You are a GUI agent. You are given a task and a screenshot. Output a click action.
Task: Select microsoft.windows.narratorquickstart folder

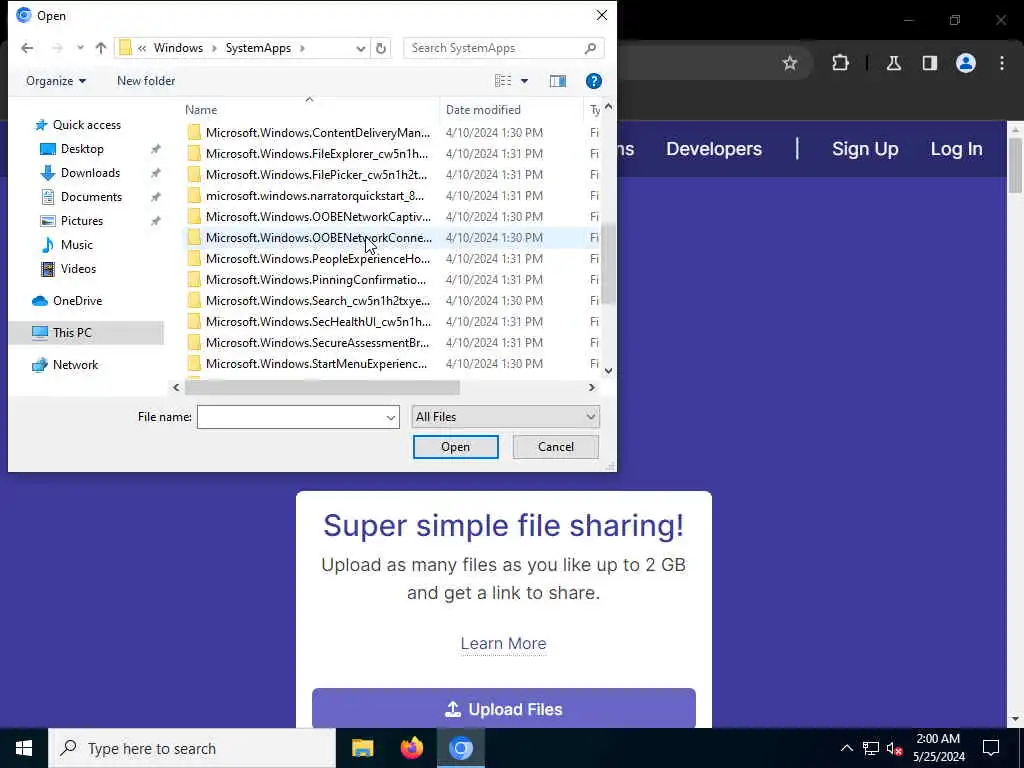pos(315,195)
